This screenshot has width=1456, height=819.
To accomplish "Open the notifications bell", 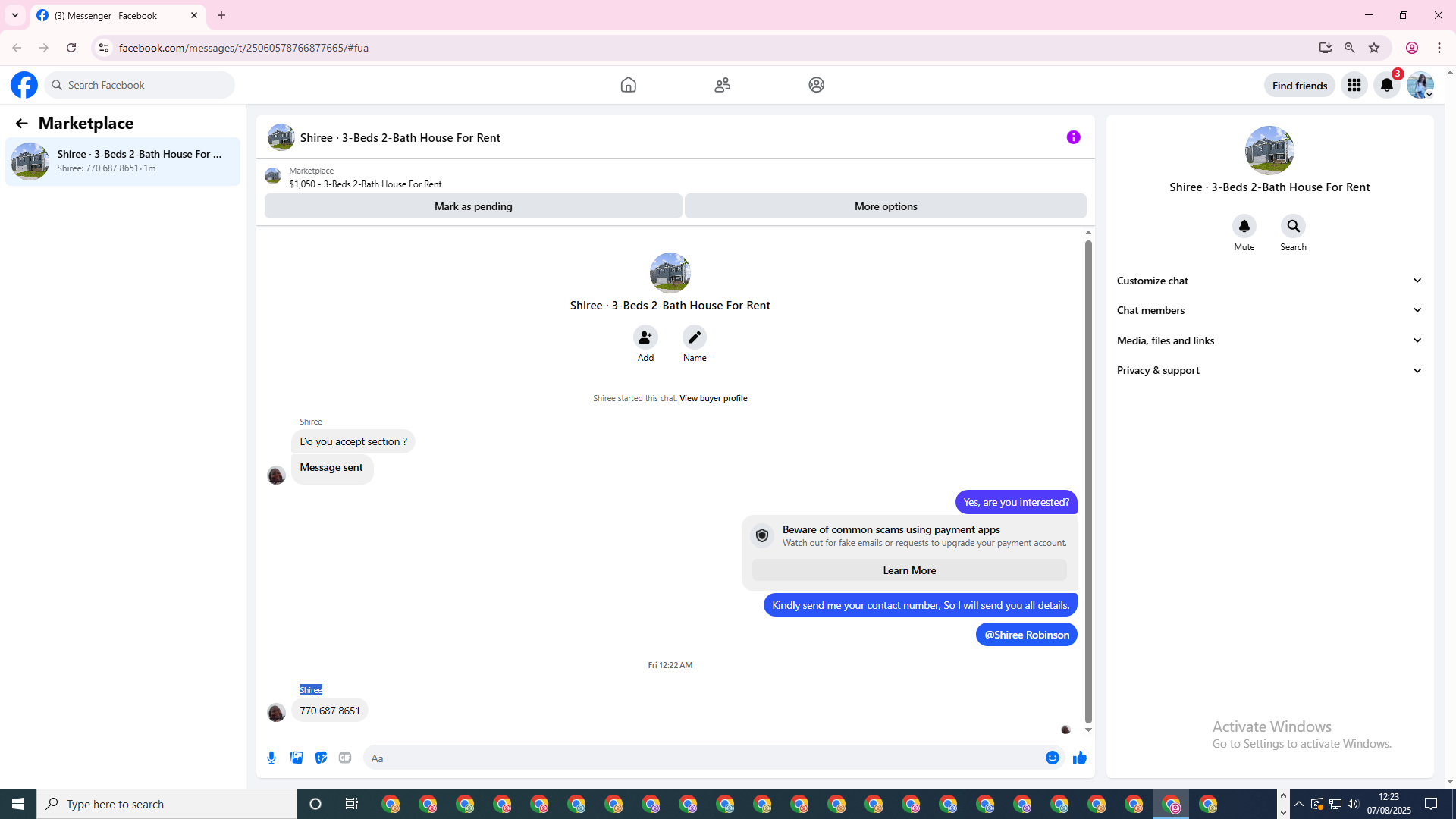I will click(x=1386, y=85).
